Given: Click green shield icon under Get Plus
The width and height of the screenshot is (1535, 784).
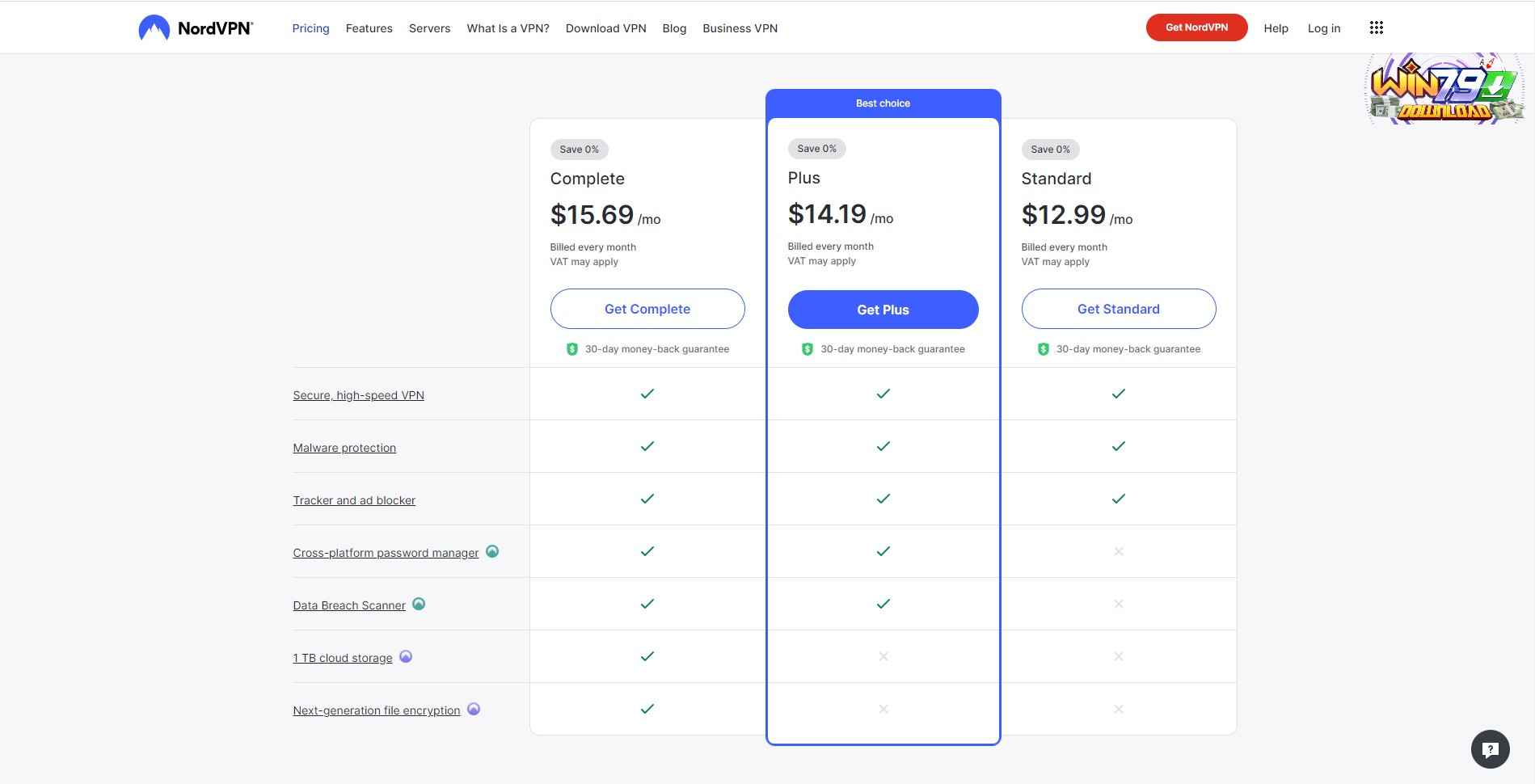Looking at the screenshot, I should tap(808, 349).
